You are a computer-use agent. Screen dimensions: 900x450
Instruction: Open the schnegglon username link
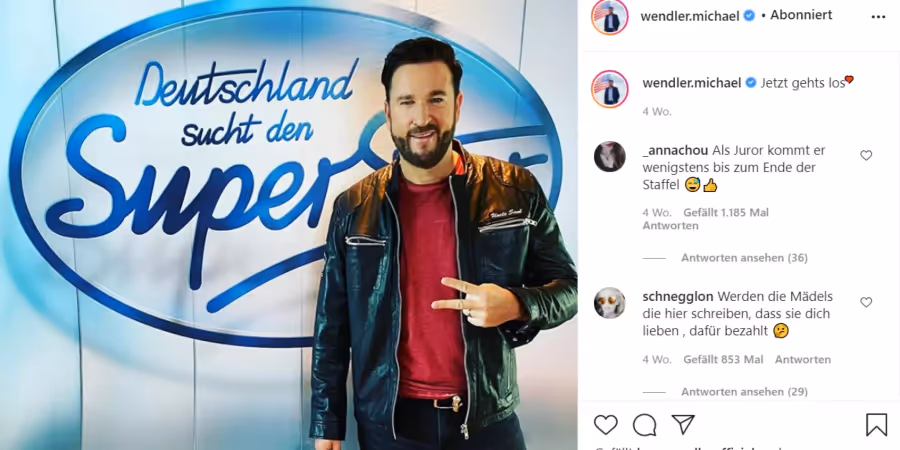(678, 297)
